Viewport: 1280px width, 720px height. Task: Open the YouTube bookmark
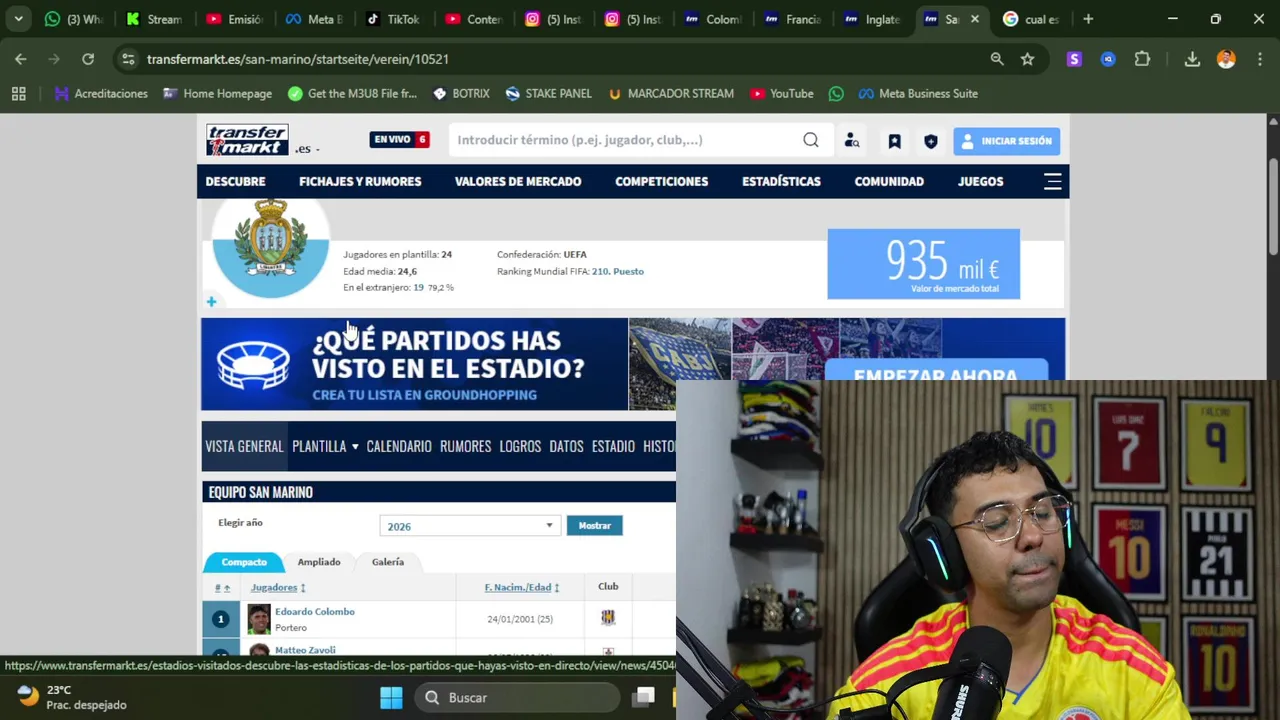coord(781,93)
